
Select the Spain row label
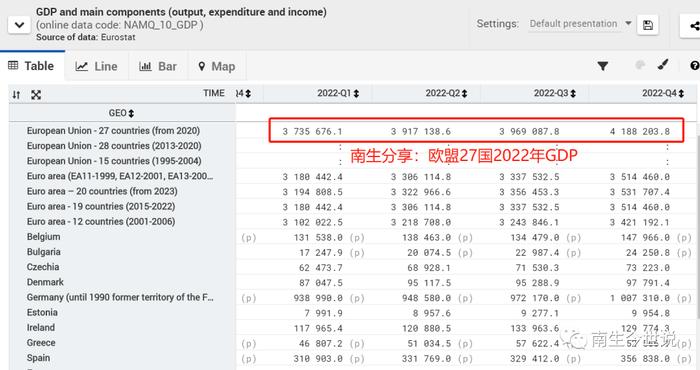(x=38, y=358)
